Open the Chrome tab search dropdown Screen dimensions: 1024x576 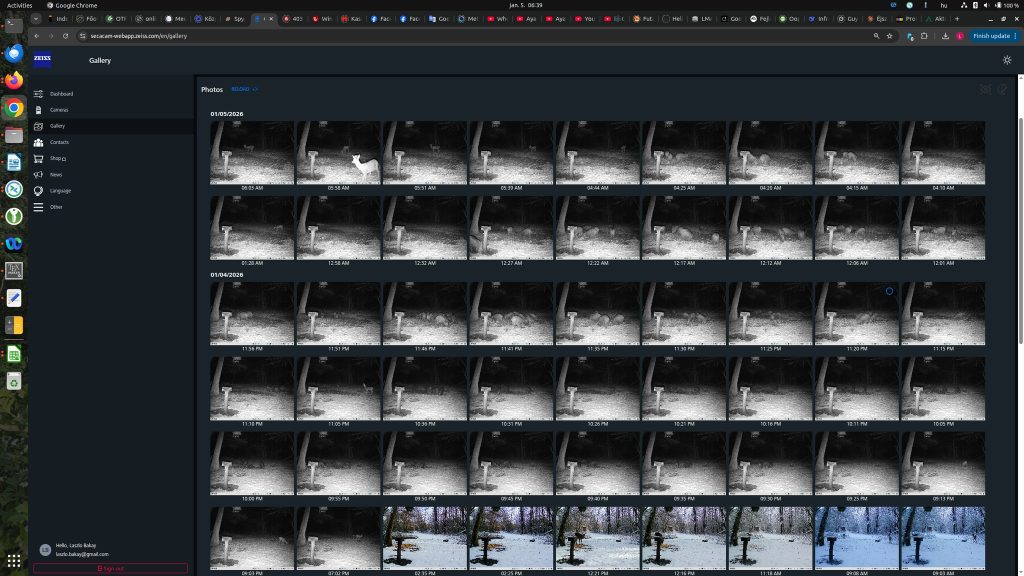pyautogui.click(x=36, y=19)
